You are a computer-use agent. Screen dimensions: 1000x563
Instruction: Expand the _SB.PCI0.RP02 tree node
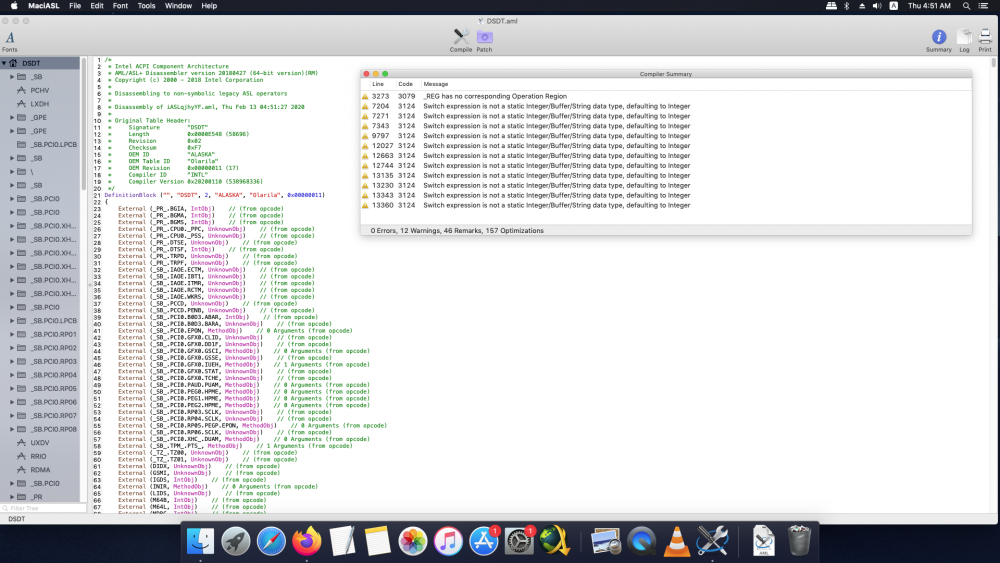[x=12, y=347]
